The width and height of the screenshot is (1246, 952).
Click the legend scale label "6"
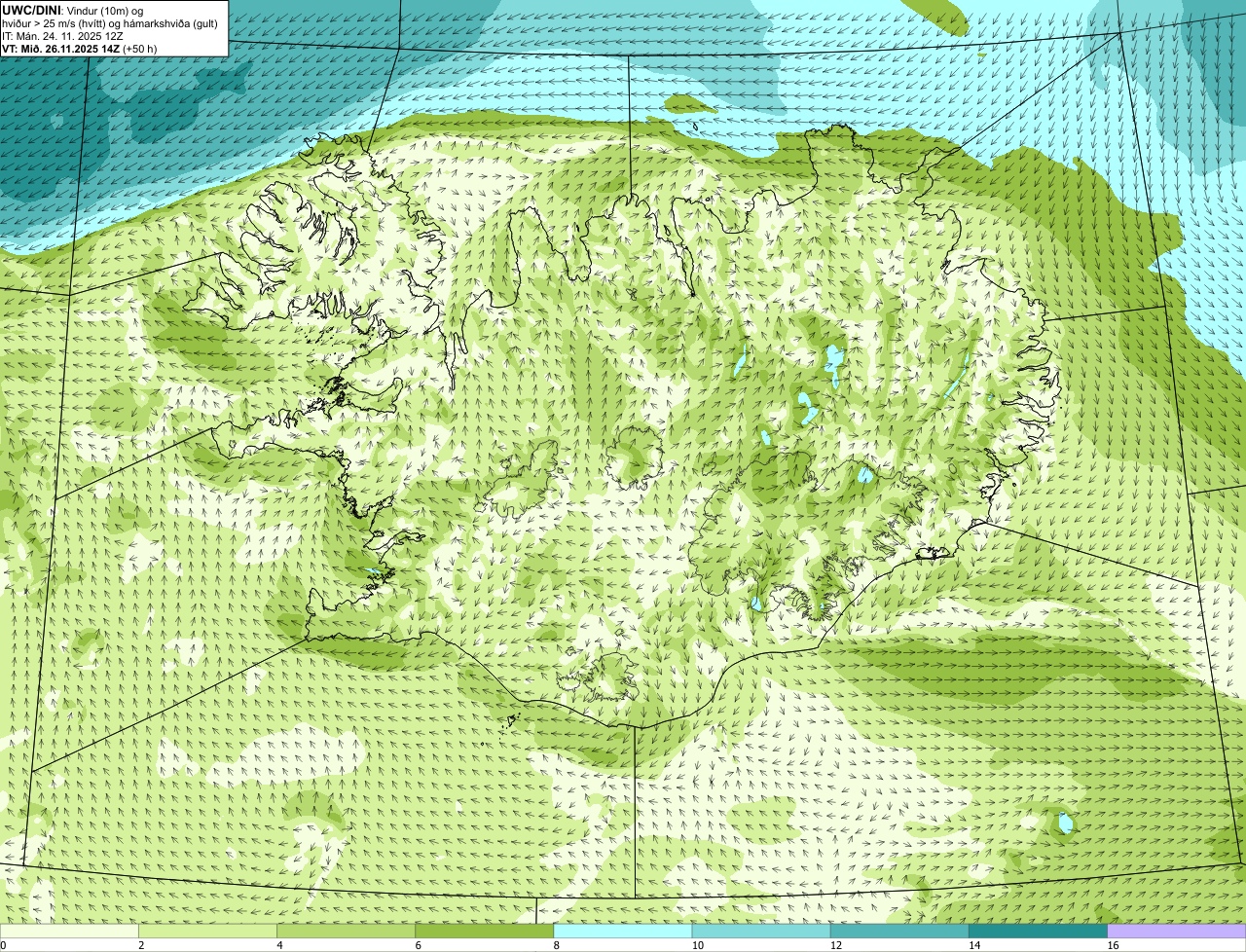[419, 945]
